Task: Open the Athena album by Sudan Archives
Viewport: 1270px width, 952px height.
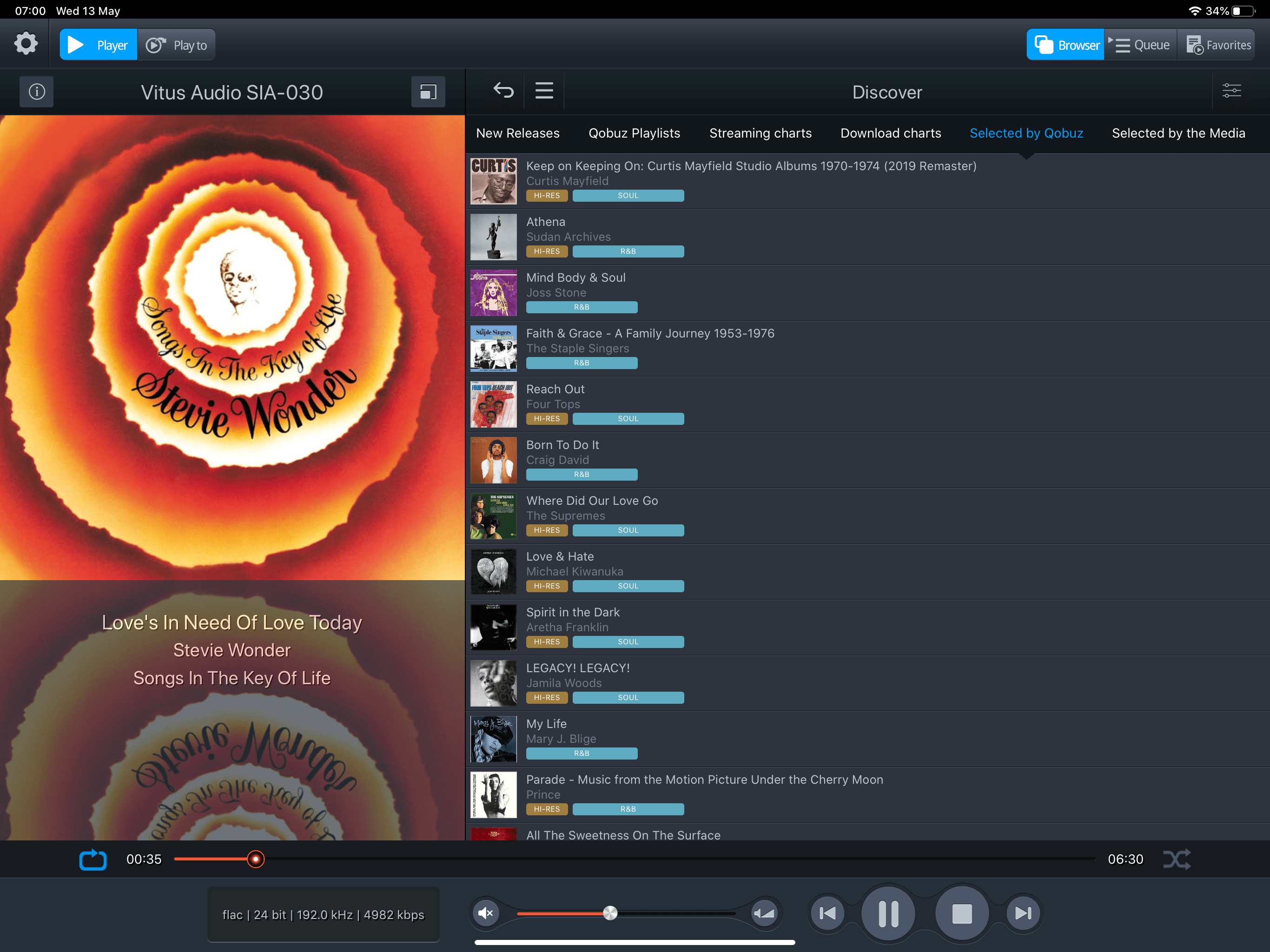Action: 545,222
